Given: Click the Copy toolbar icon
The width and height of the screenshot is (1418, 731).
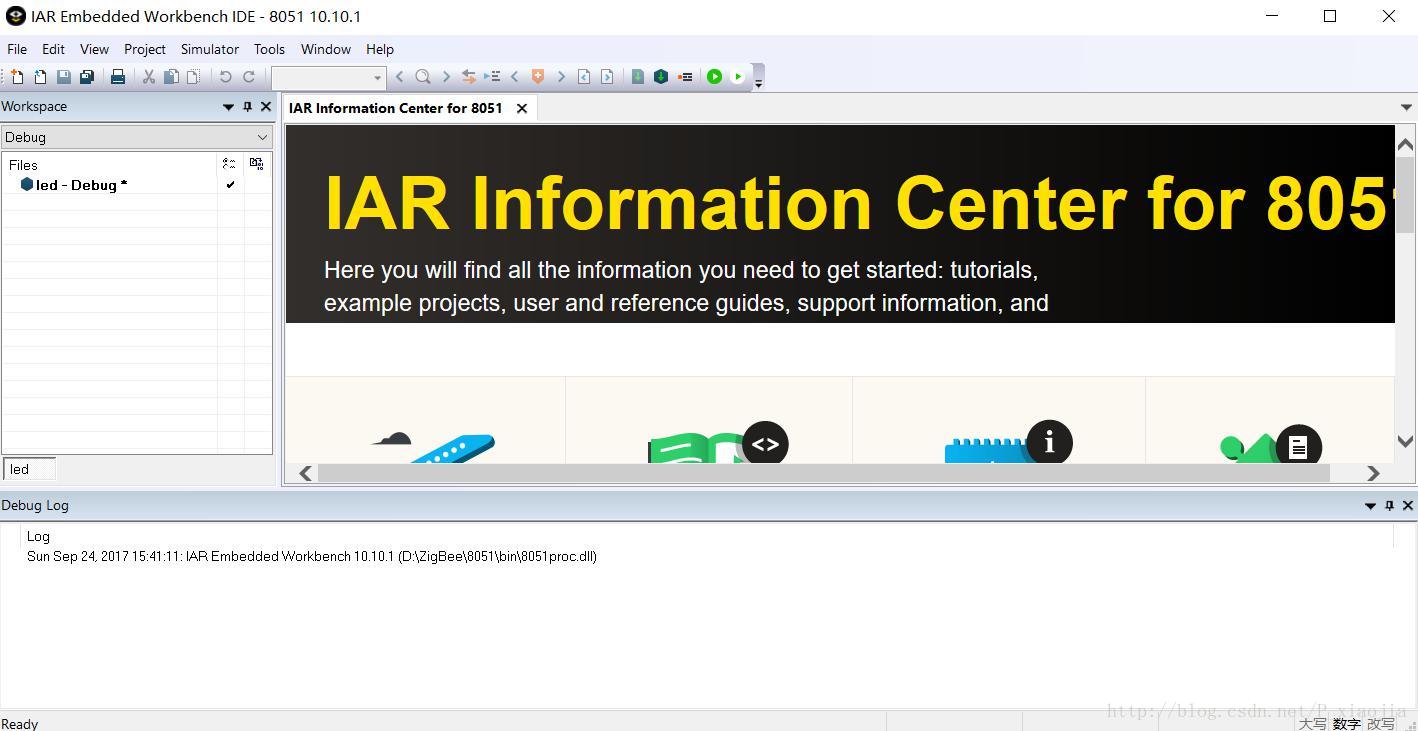Looking at the screenshot, I should (171, 77).
